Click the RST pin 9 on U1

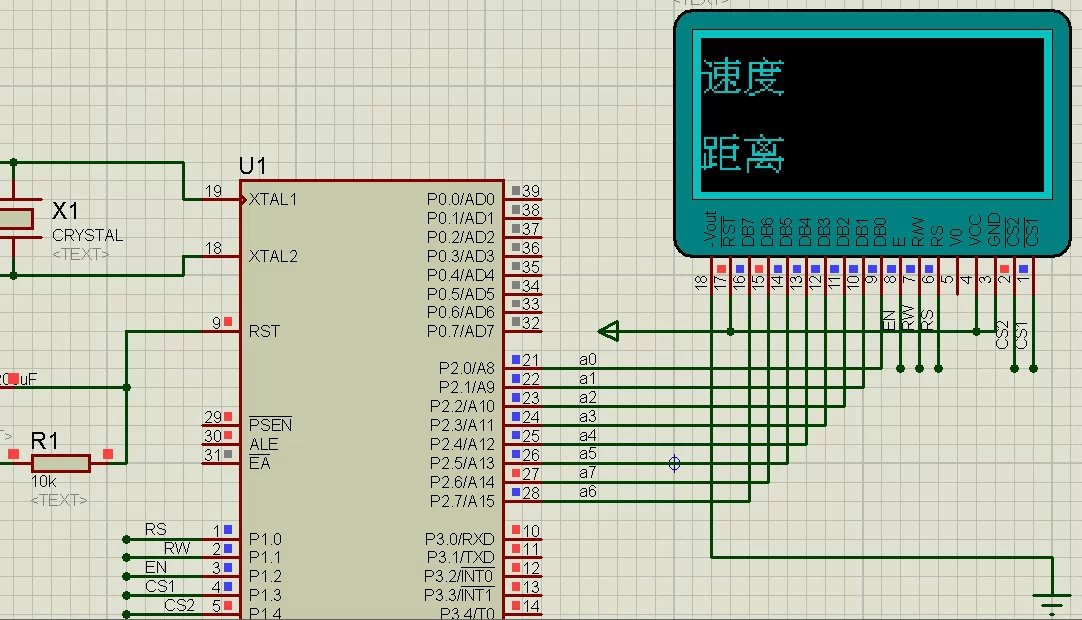click(222, 323)
